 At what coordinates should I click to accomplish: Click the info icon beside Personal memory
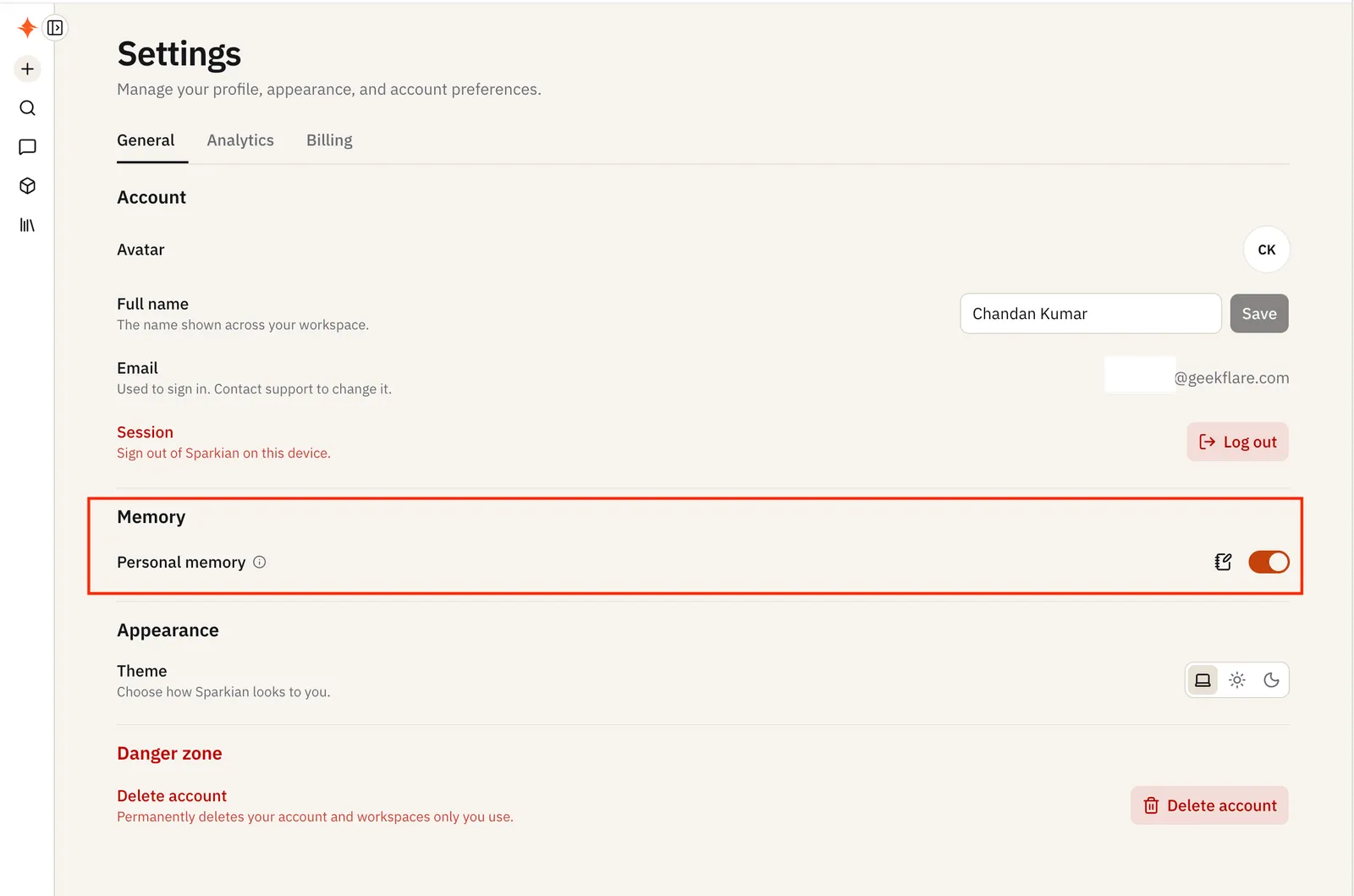point(260,563)
